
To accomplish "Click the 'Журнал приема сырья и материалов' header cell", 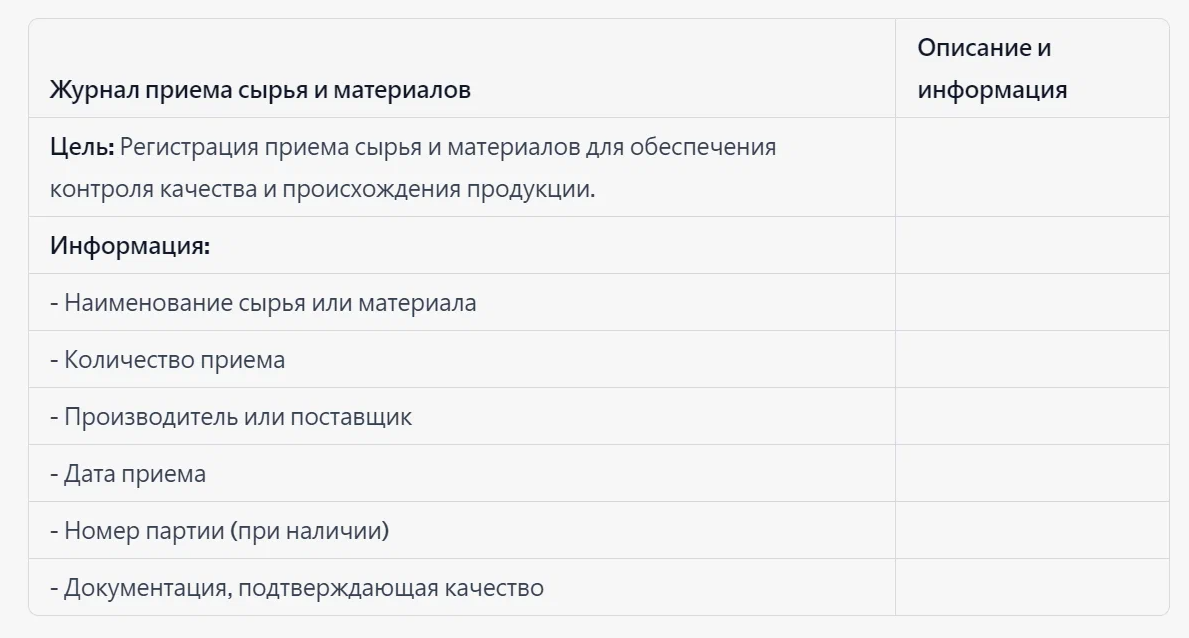I will [x=260, y=90].
